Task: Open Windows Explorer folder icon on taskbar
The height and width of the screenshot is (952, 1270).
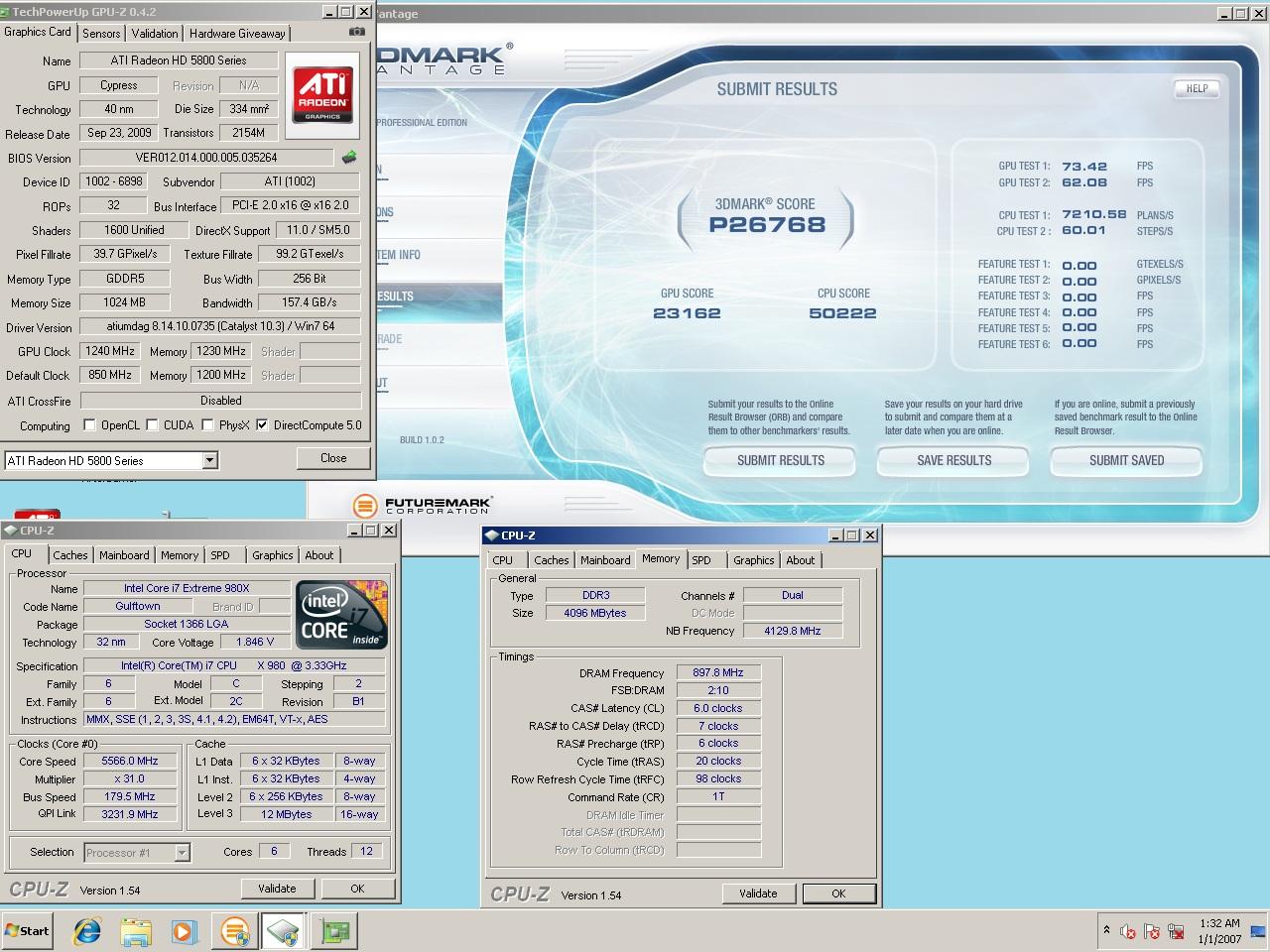Action: tap(135, 931)
